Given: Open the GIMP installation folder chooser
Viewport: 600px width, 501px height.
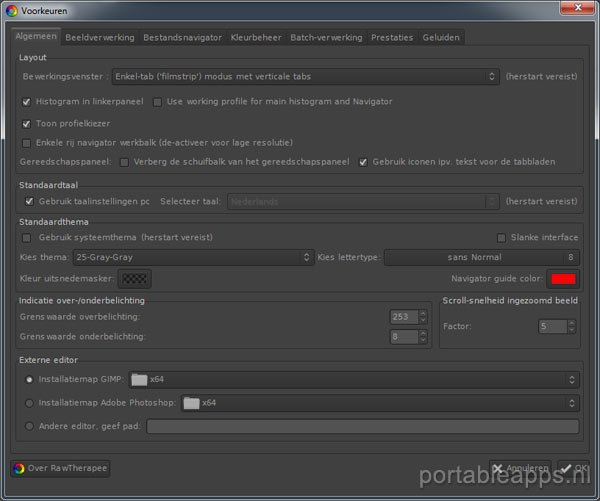Looking at the screenshot, I should (x=354, y=380).
